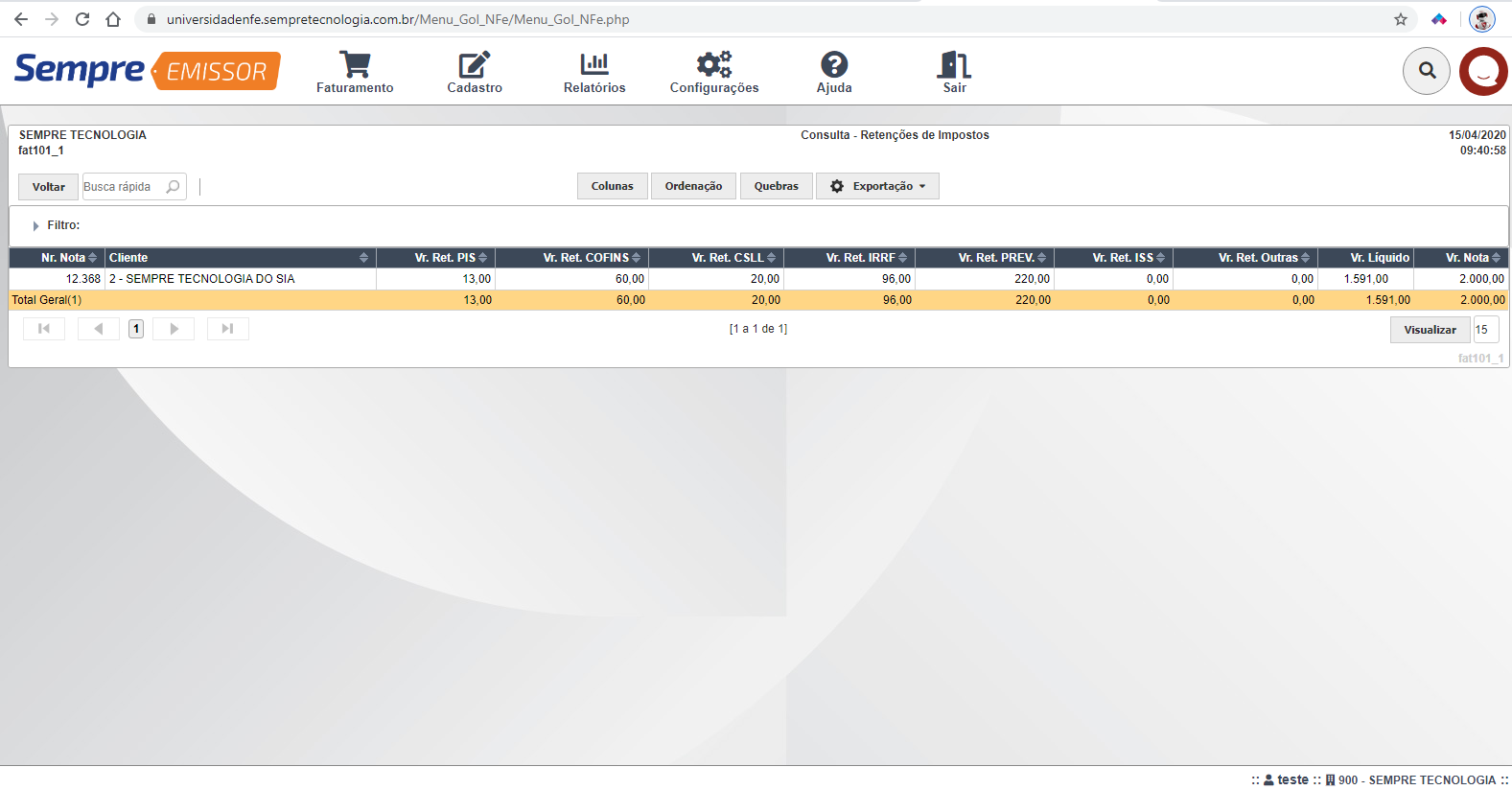Viewport: 1512px width, 790px height.
Task: Click the round magnifier search button
Action: coord(1427,71)
